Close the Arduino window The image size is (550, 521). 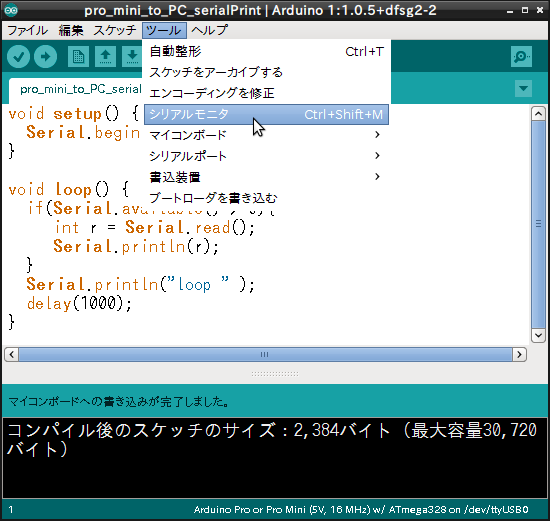(540, 11)
